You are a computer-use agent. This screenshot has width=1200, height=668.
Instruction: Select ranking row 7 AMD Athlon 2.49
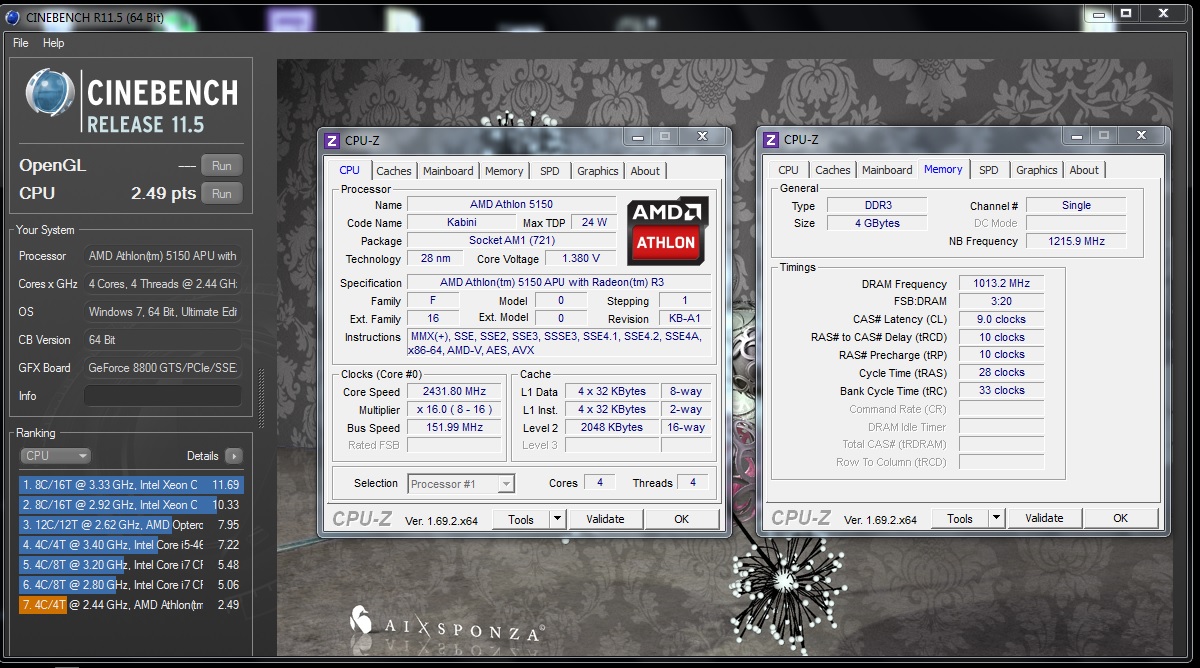[131, 605]
